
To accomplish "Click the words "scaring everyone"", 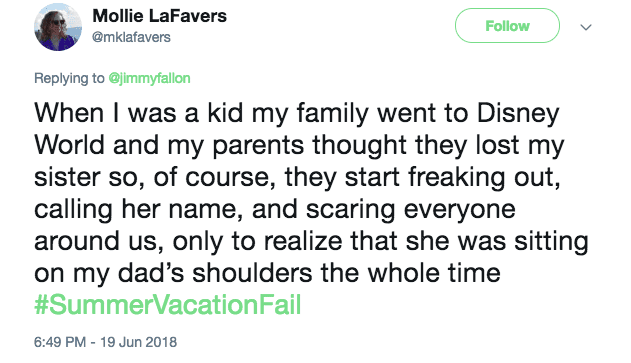I will (410, 210).
